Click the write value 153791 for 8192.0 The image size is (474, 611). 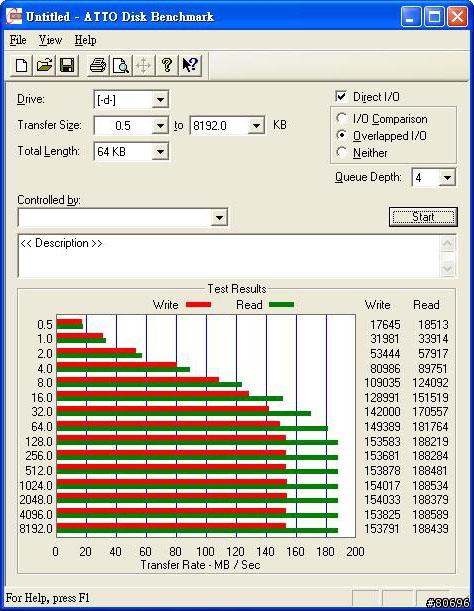(382, 529)
